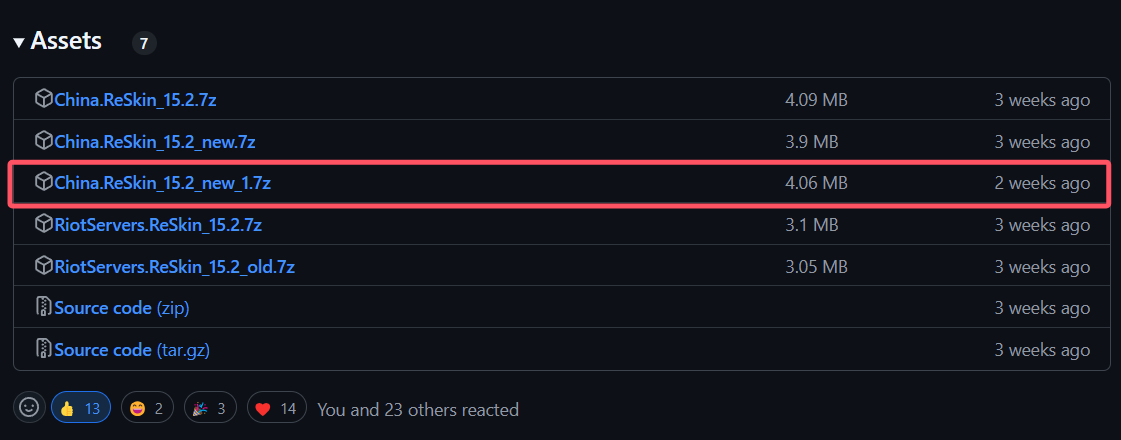The width and height of the screenshot is (1121, 440).
Task: Toggle the party popper reaction
Action: (210, 408)
